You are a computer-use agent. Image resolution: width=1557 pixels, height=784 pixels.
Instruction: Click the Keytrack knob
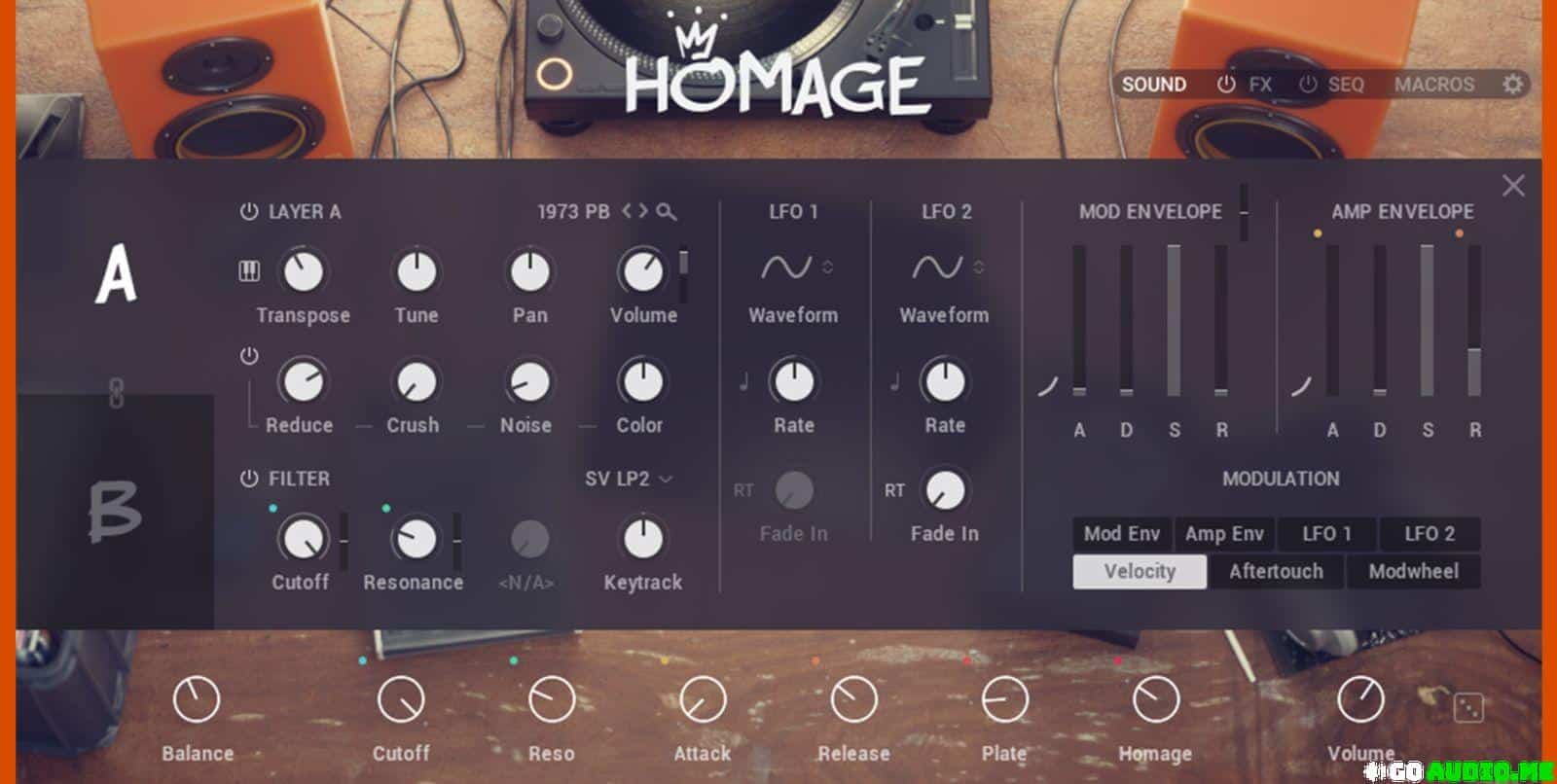click(x=642, y=539)
